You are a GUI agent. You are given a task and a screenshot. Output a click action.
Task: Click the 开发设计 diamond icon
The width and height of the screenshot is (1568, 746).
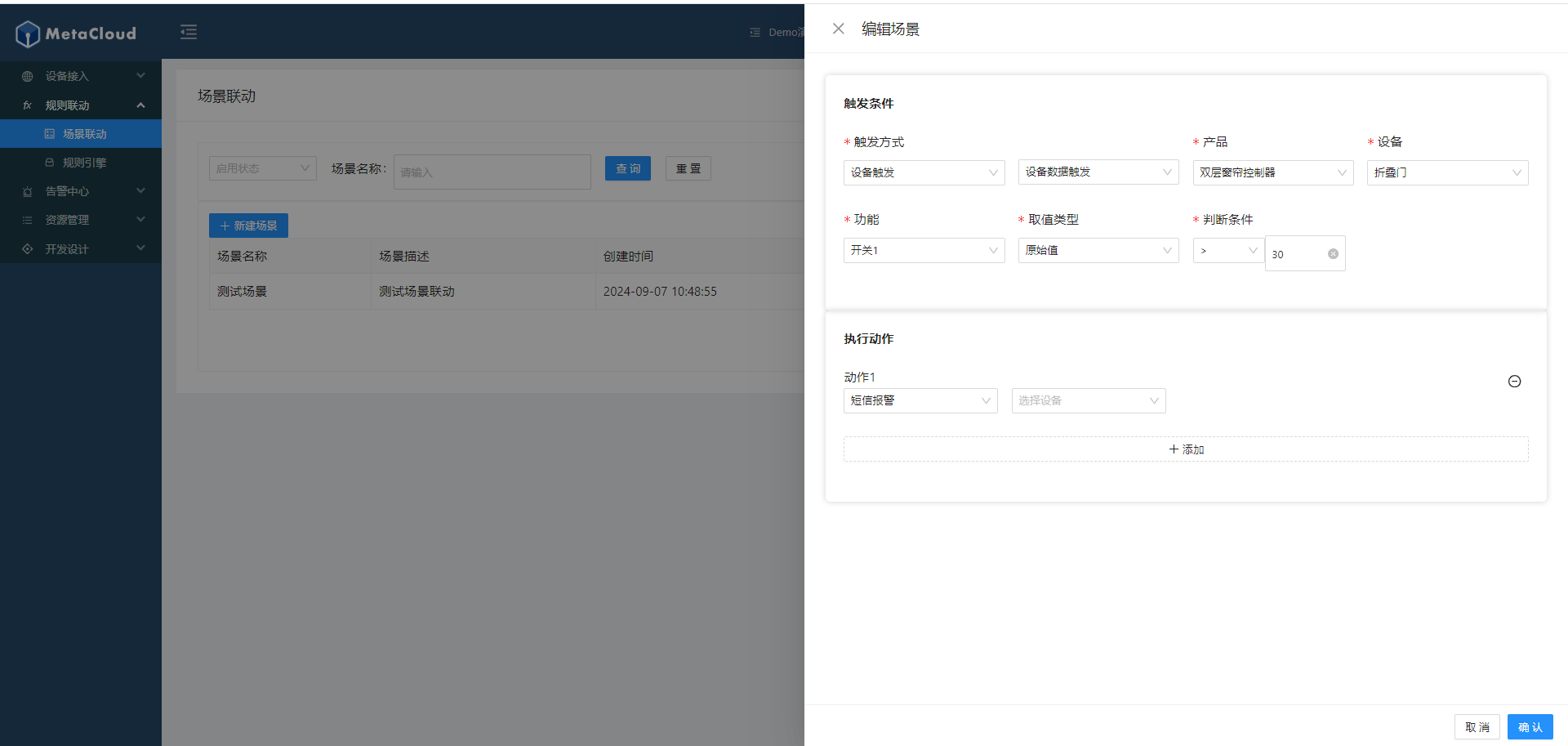pos(28,248)
